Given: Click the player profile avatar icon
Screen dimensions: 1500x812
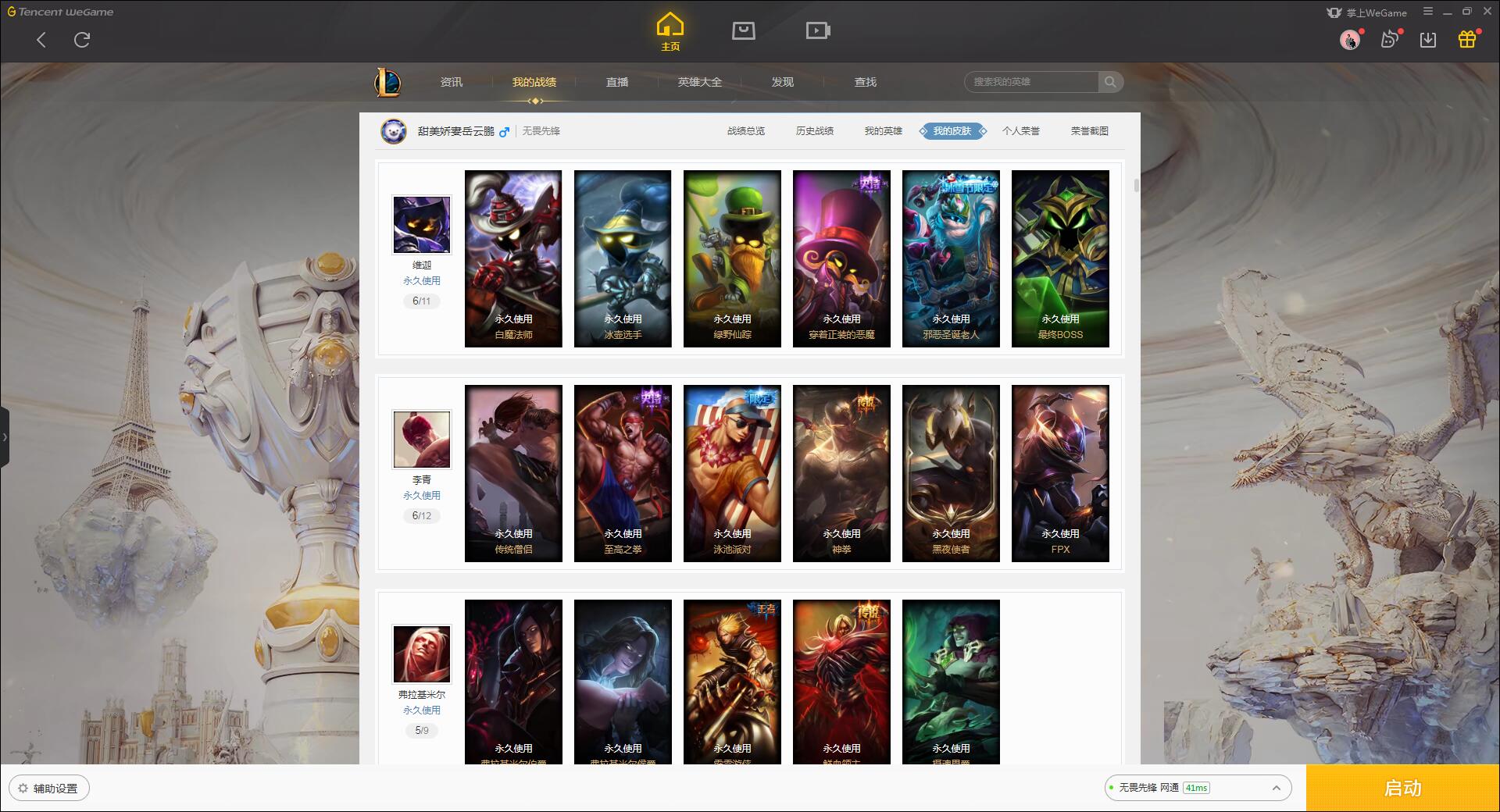Looking at the screenshot, I should (394, 131).
